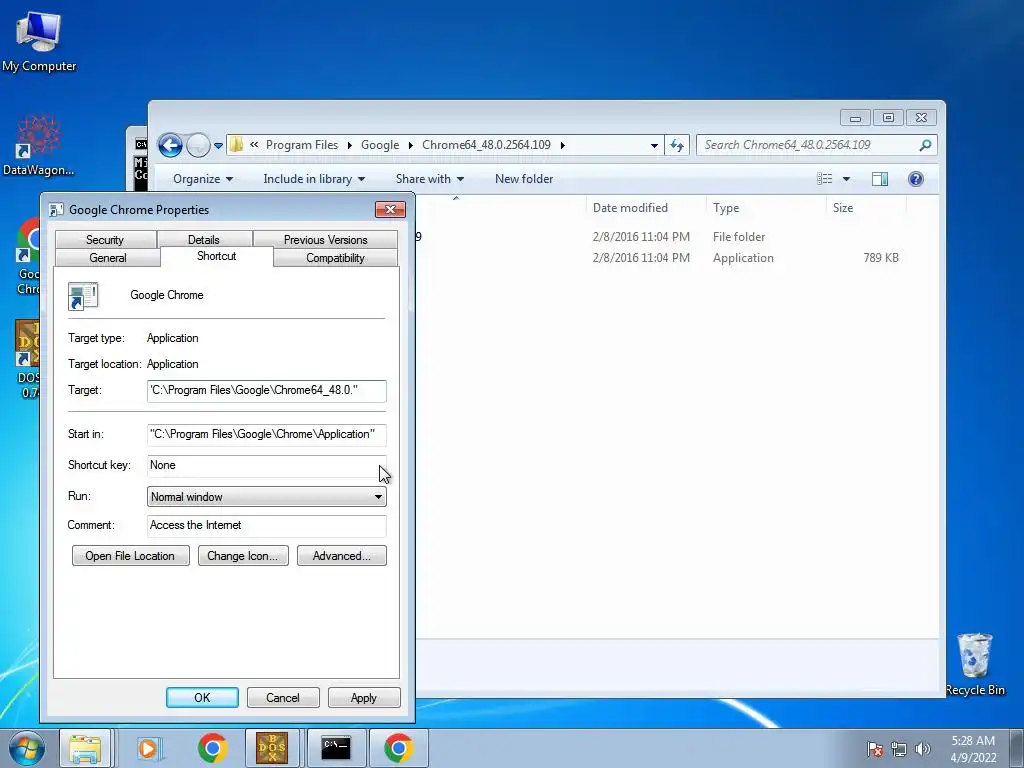
Task: Apply the shortcut changes
Action: pos(364,697)
